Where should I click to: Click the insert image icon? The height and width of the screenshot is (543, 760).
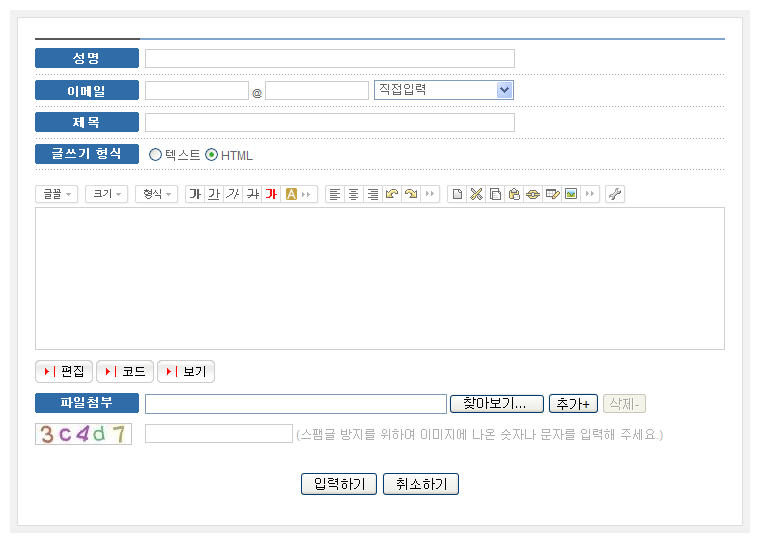tap(571, 194)
